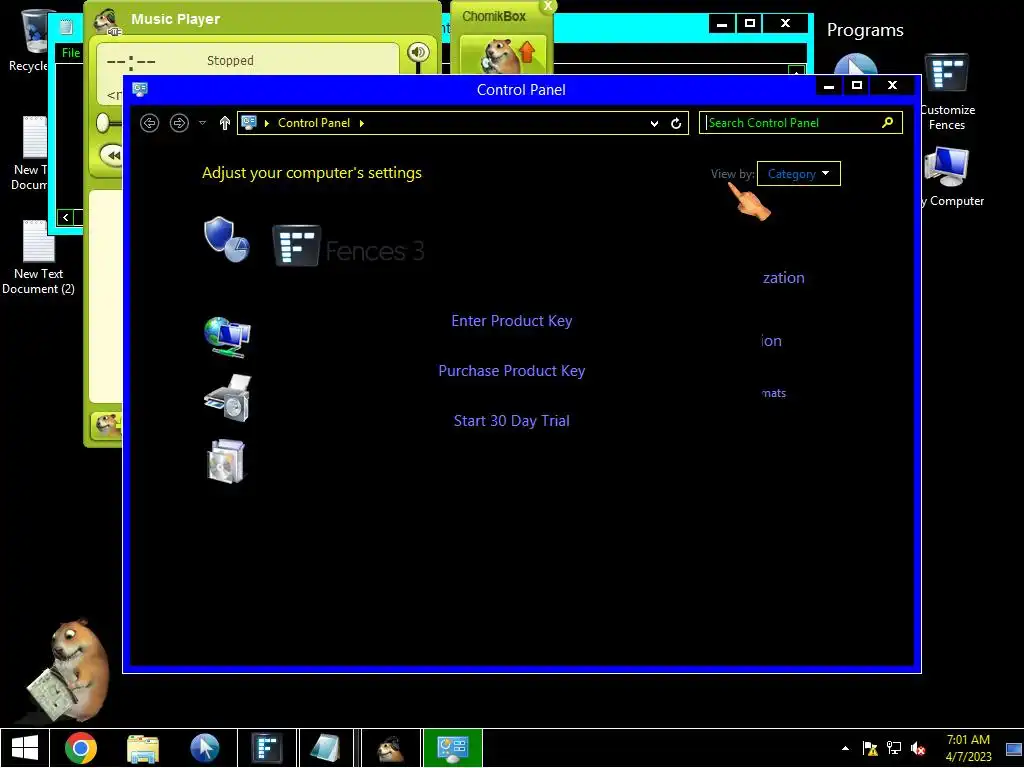Open Programs disc box icon
The width and height of the screenshot is (1024, 768).
click(225, 461)
